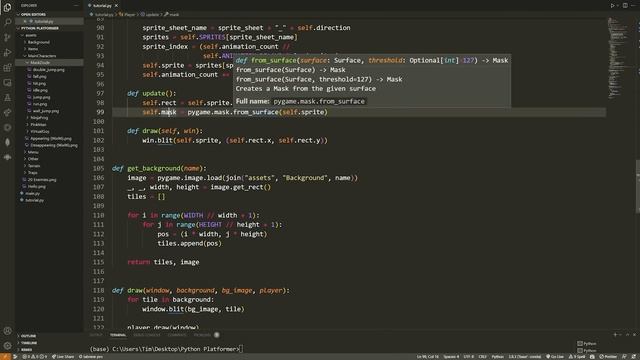
Task: Collapse the MaskDude folder
Action: [x=49, y=62]
